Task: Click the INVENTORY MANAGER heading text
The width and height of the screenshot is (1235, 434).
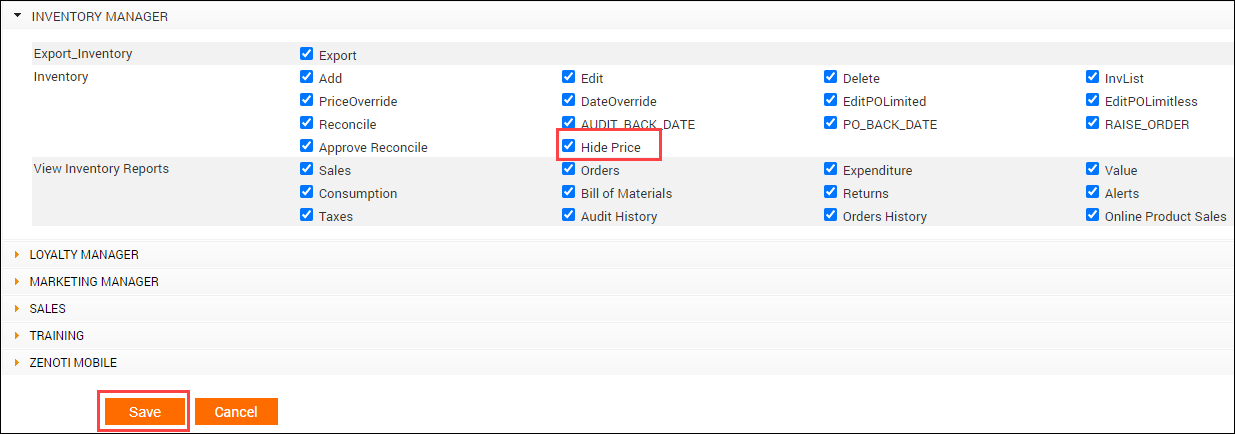Action: 100,16
